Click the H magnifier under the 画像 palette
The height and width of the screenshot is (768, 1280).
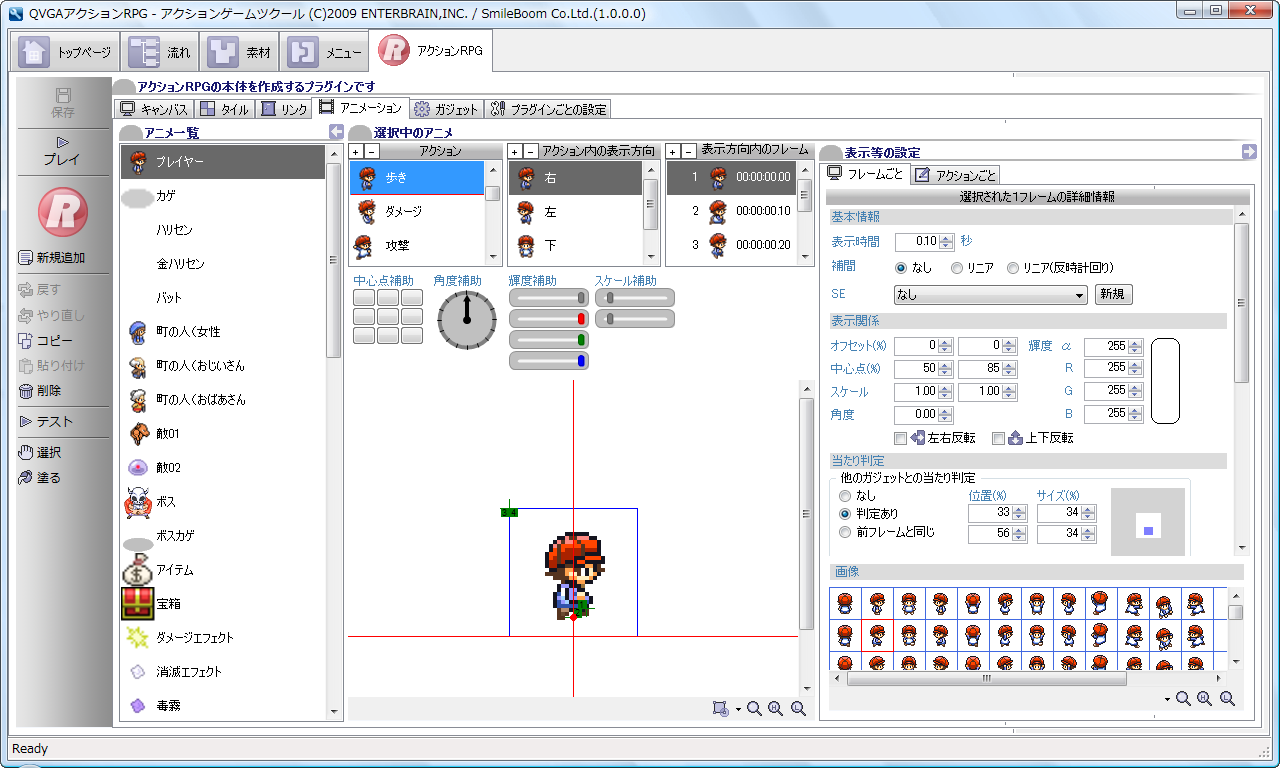pyautogui.click(x=1205, y=699)
